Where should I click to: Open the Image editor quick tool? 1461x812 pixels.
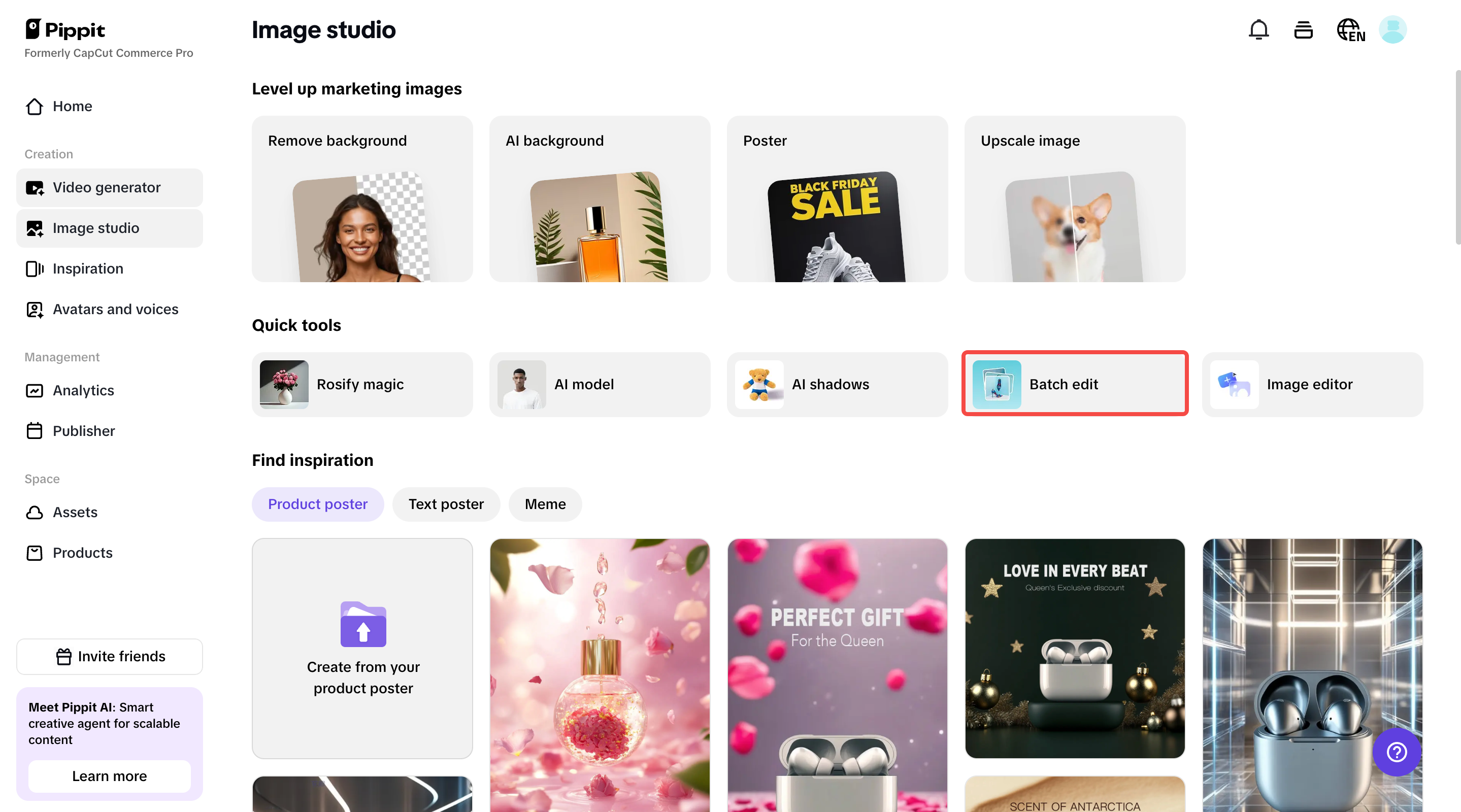pyautogui.click(x=1312, y=384)
